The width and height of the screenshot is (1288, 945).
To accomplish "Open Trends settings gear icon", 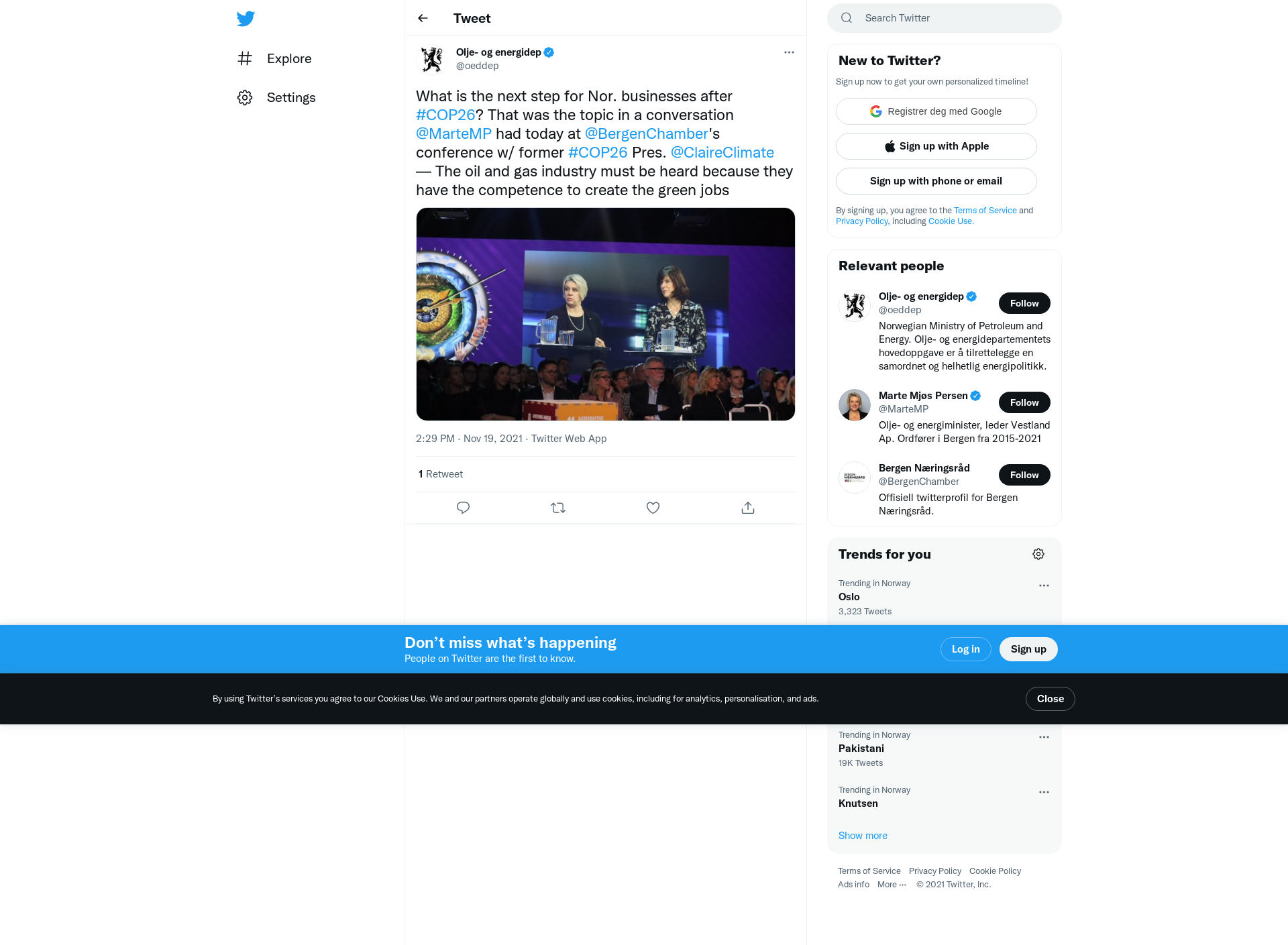I will (1038, 554).
